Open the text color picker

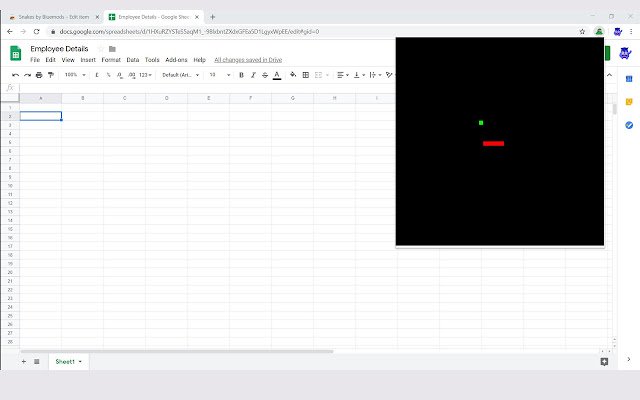pyautogui.click(x=277, y=75)
